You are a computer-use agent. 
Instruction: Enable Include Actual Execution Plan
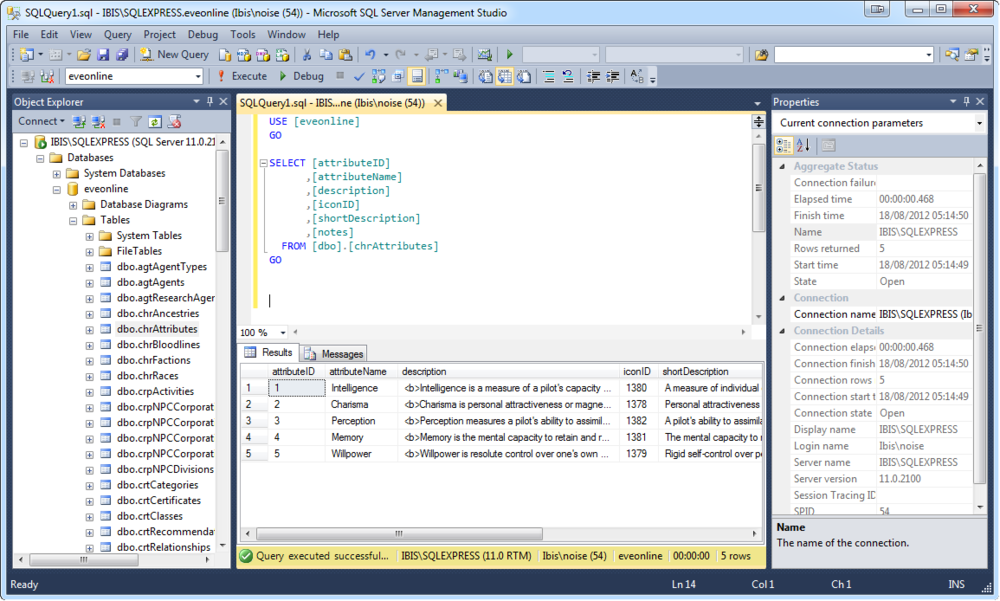(439, 77)
